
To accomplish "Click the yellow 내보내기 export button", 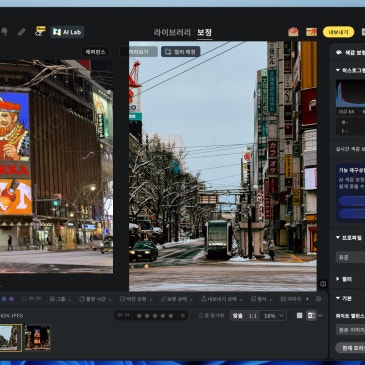I will point(338,32).
